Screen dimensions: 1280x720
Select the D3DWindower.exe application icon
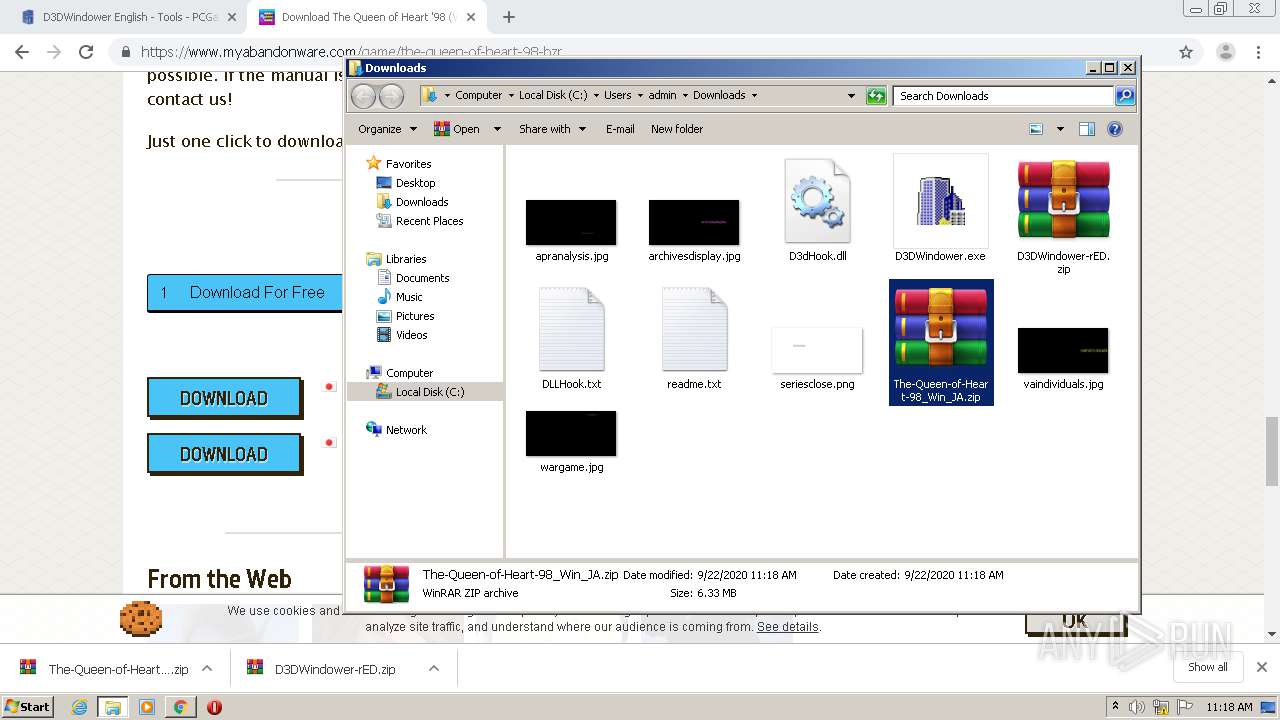(x=940, y=201)
